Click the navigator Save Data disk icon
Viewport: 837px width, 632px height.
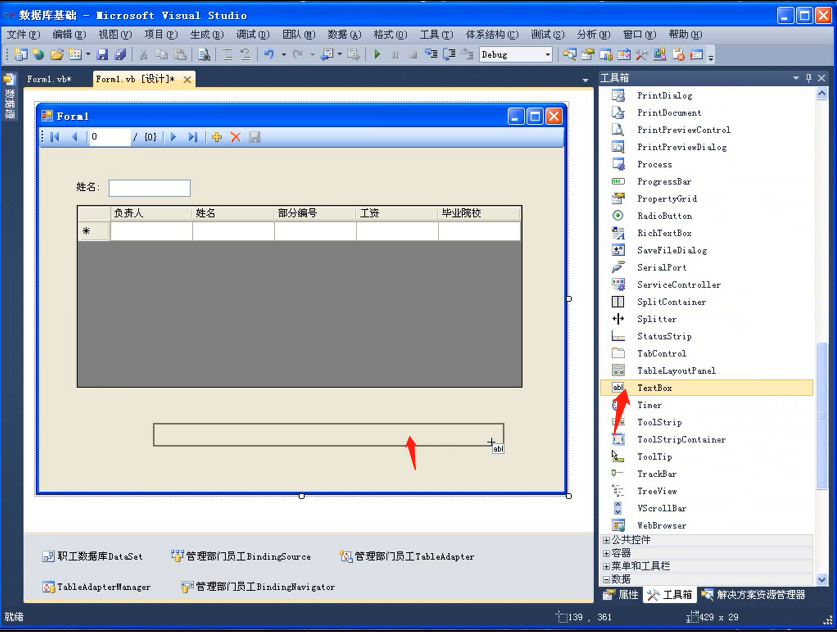click(255, 137)
